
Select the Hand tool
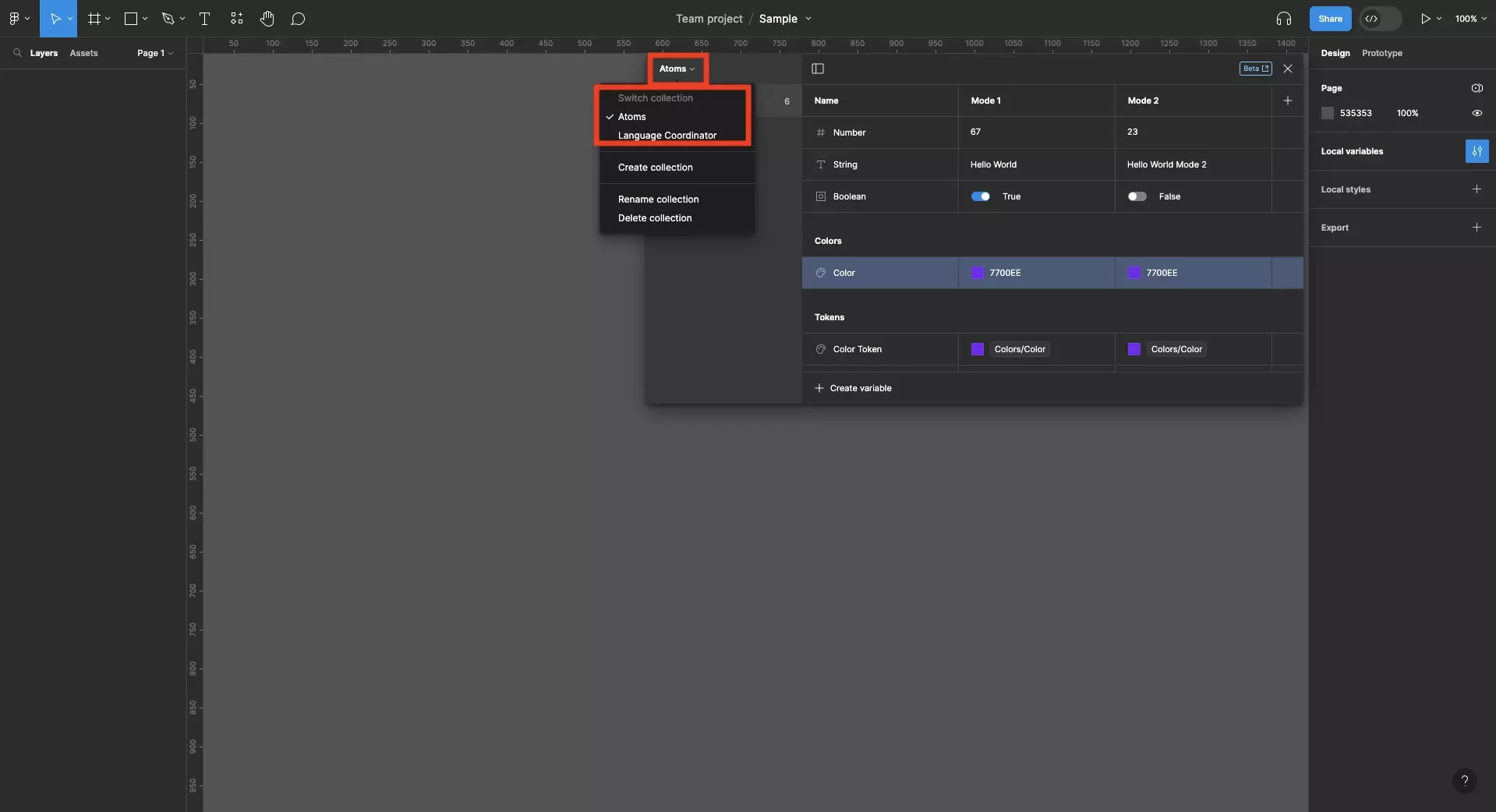(x=267, y=18)
